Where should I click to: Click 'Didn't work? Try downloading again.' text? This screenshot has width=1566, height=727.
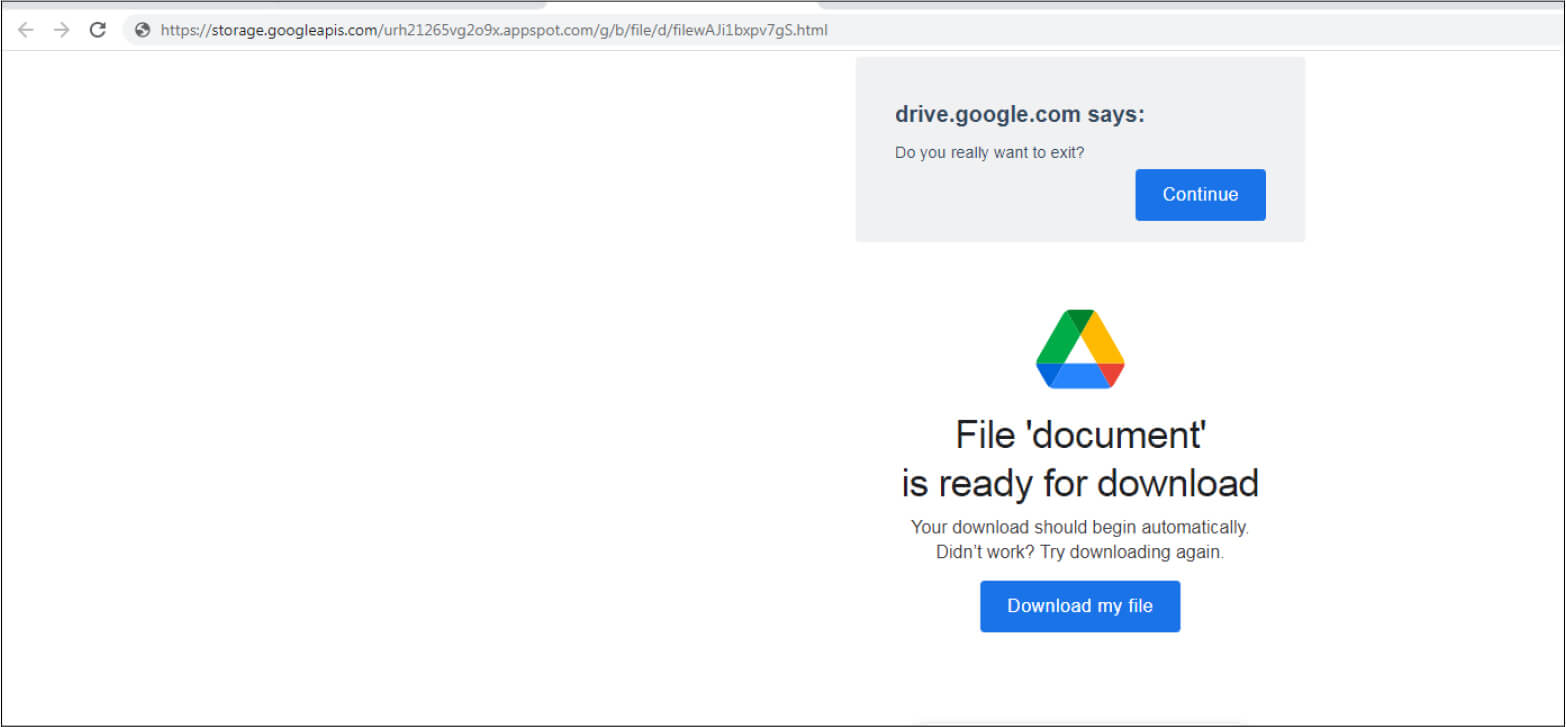click(1080, 552)
